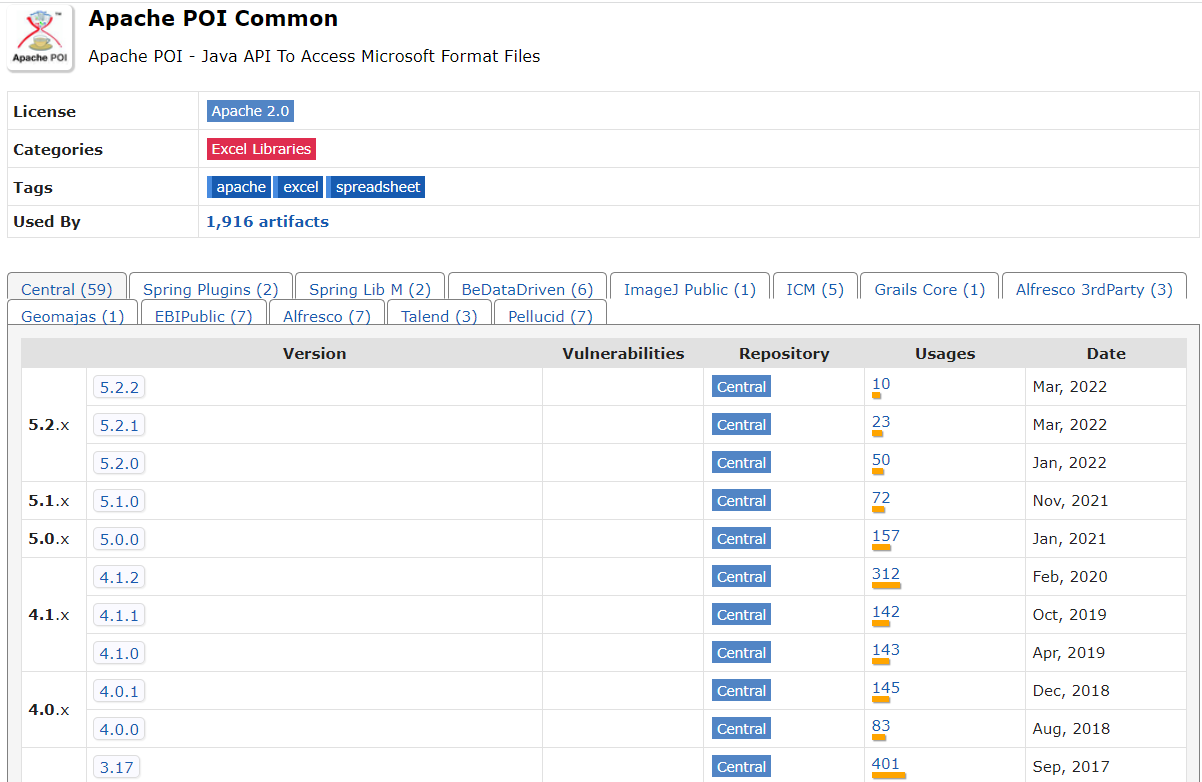Open version 4.1.1
The image size is (1202, 782).
pos(119,615)
